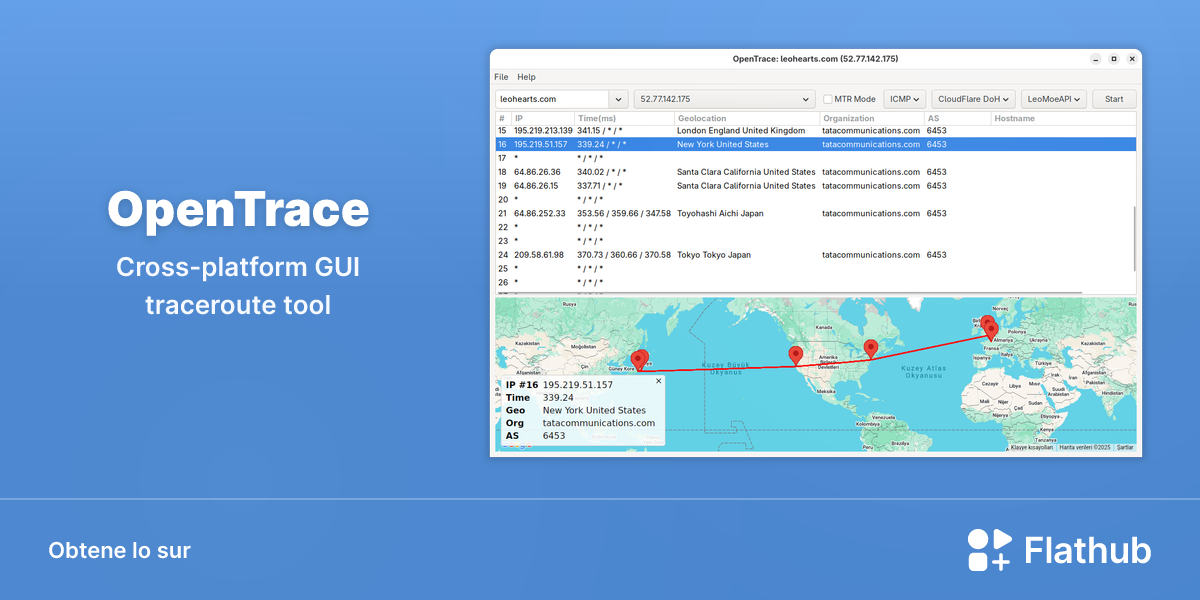Click the map marker over New York
This screenshot has height=600, width=1200.
pos(871,347)
